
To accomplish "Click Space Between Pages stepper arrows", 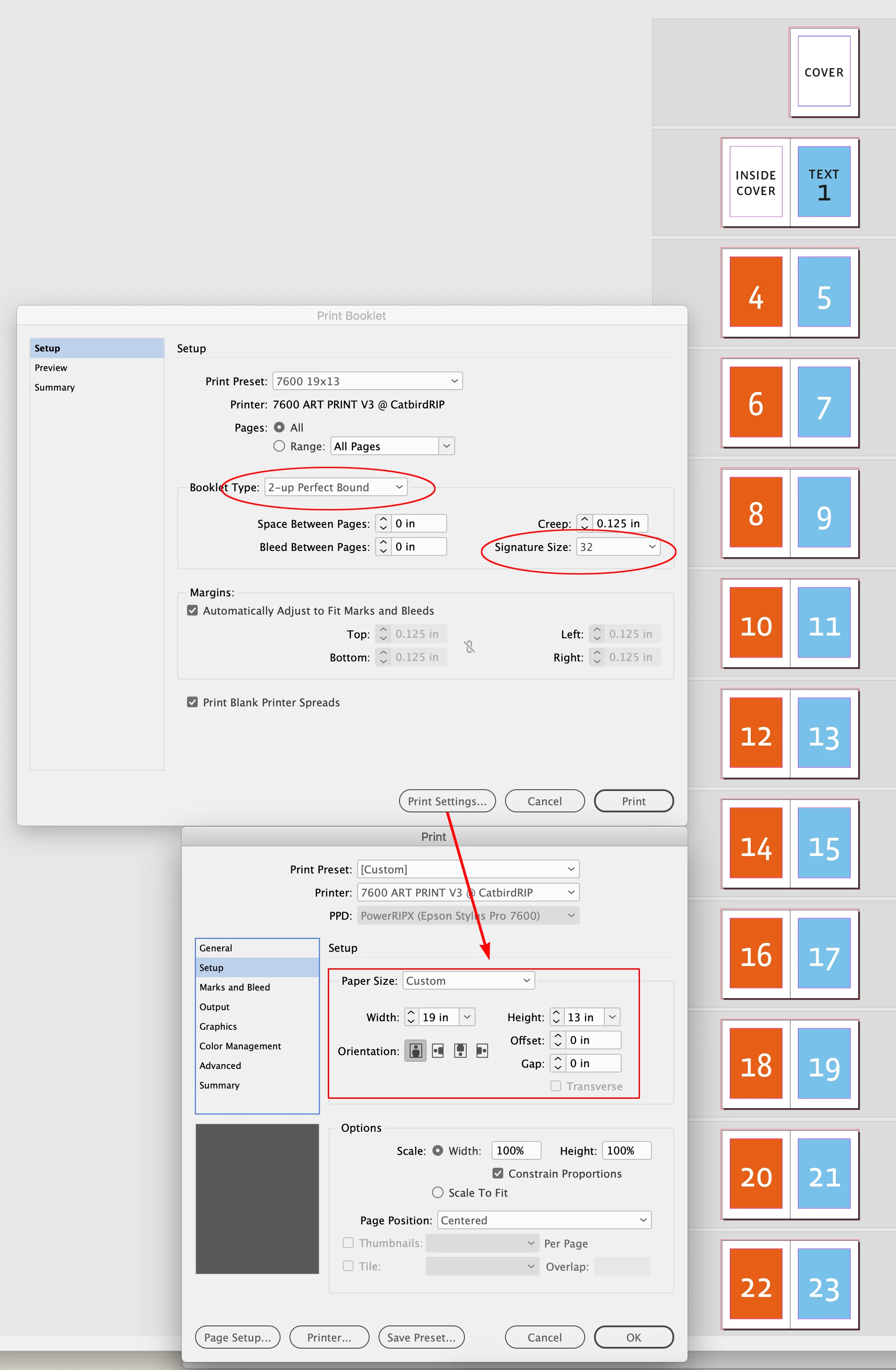I will (x=383, y=523).
